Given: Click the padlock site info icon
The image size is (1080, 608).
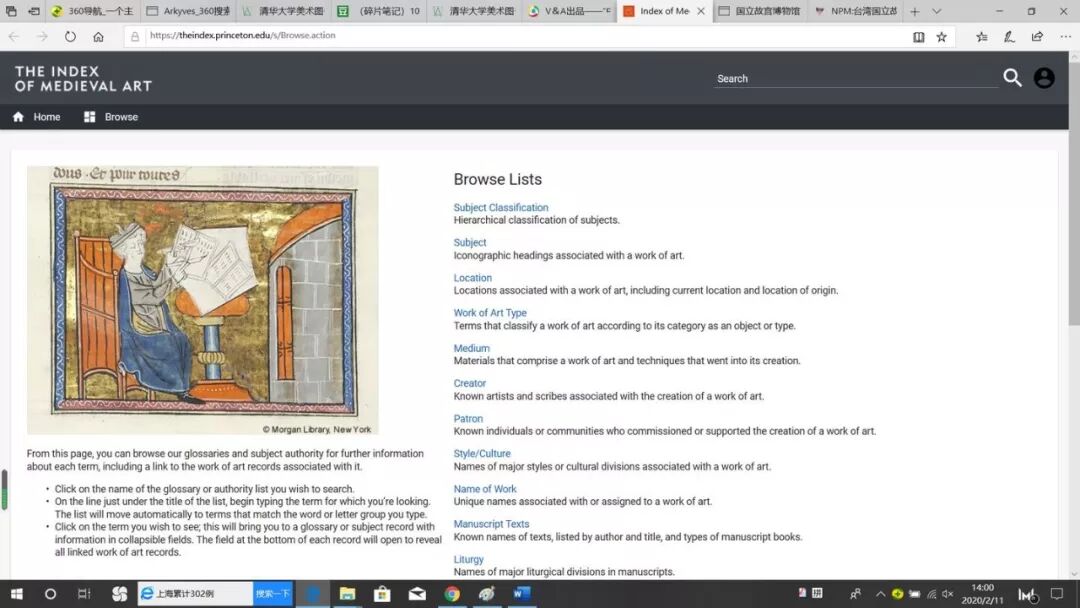Looking at the screenshot, I should point(135,36).
